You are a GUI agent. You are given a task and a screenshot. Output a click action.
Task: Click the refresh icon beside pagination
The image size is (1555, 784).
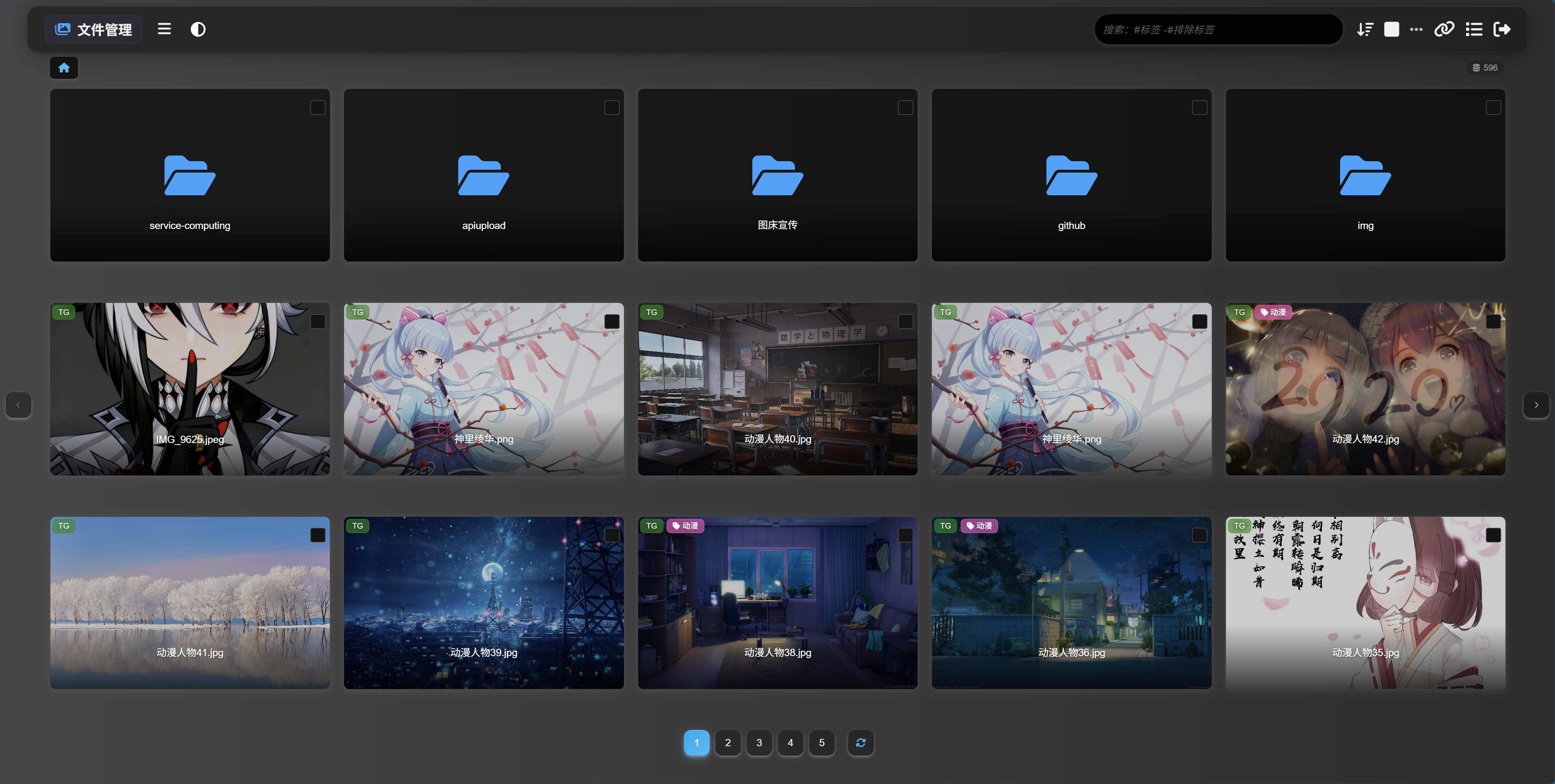click(860, 742)
